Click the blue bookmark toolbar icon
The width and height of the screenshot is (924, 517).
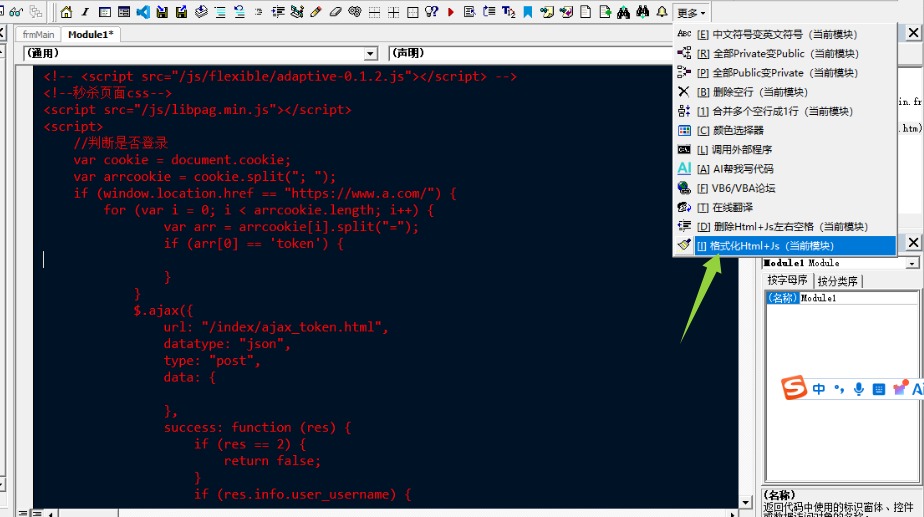click(x=527, y=12)
